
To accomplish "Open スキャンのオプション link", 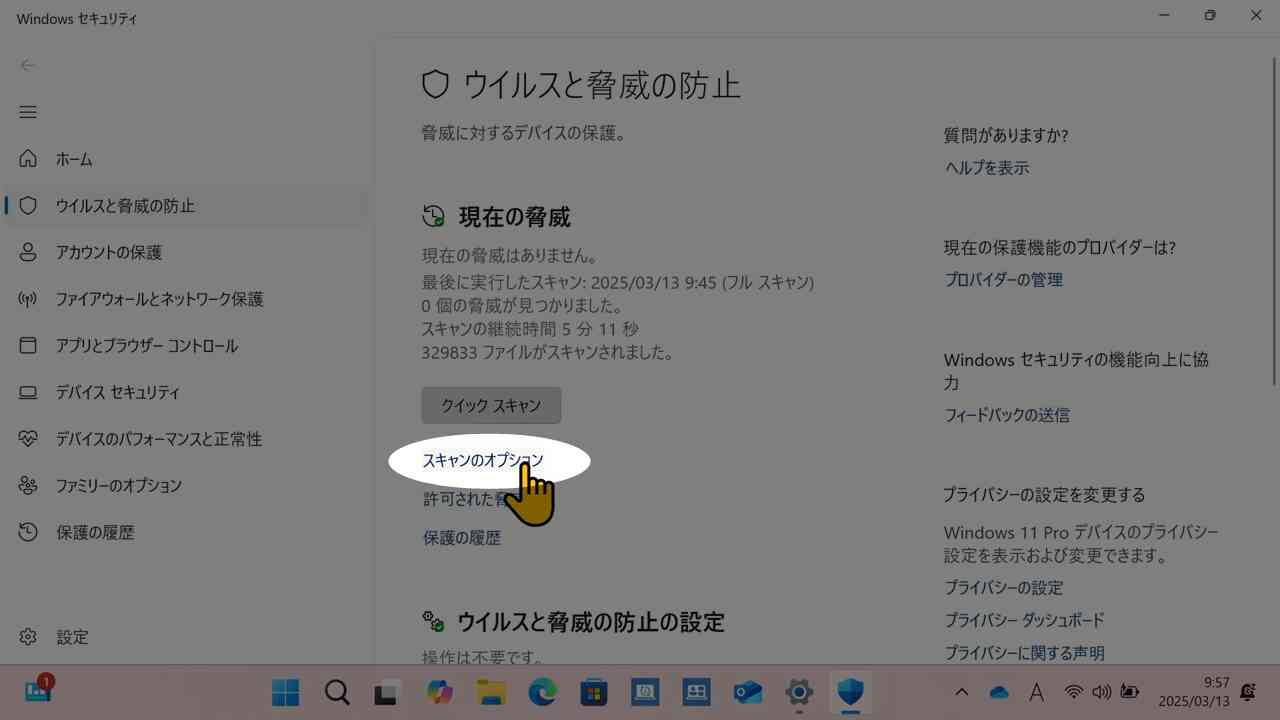I will pos(483,460).
